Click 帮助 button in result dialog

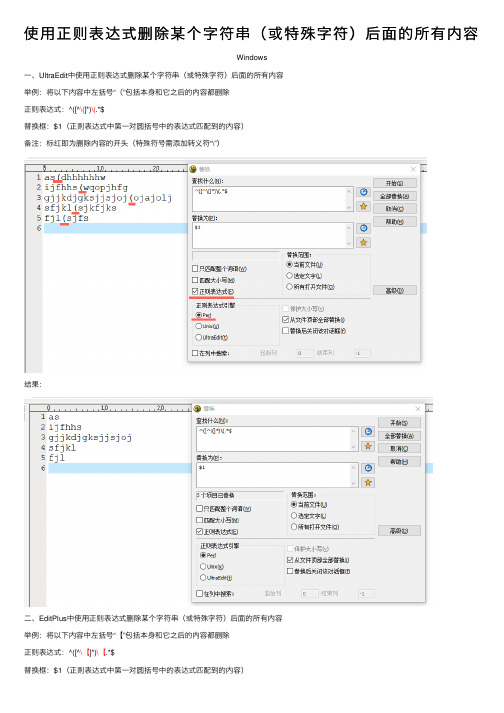399,462
